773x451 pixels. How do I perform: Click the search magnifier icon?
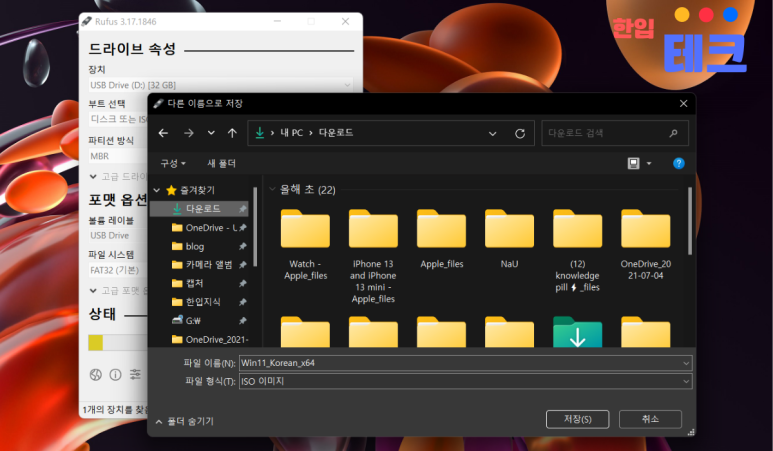pos(673,133)
